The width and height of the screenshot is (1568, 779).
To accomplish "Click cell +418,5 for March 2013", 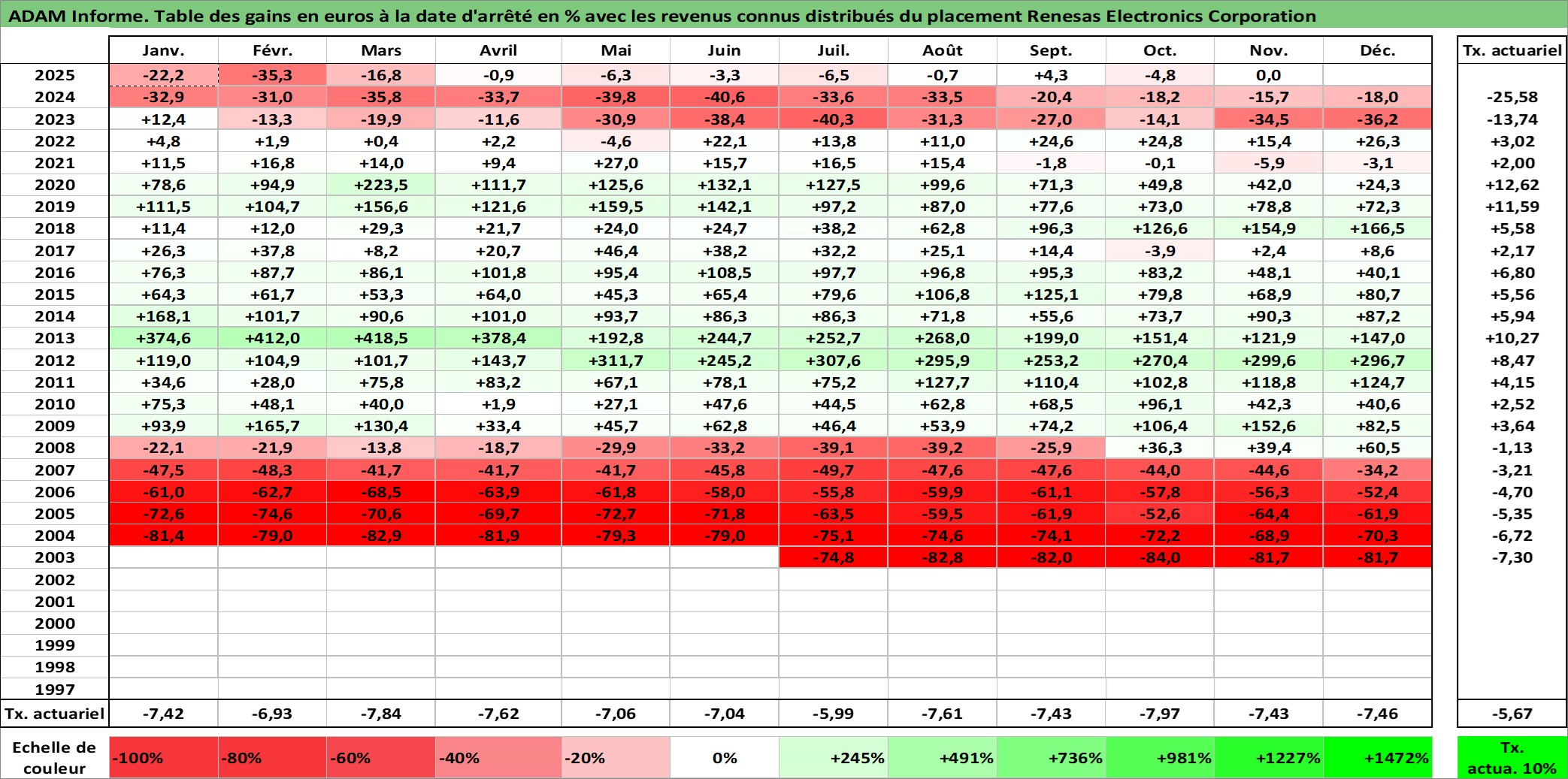I will [381, 338].
